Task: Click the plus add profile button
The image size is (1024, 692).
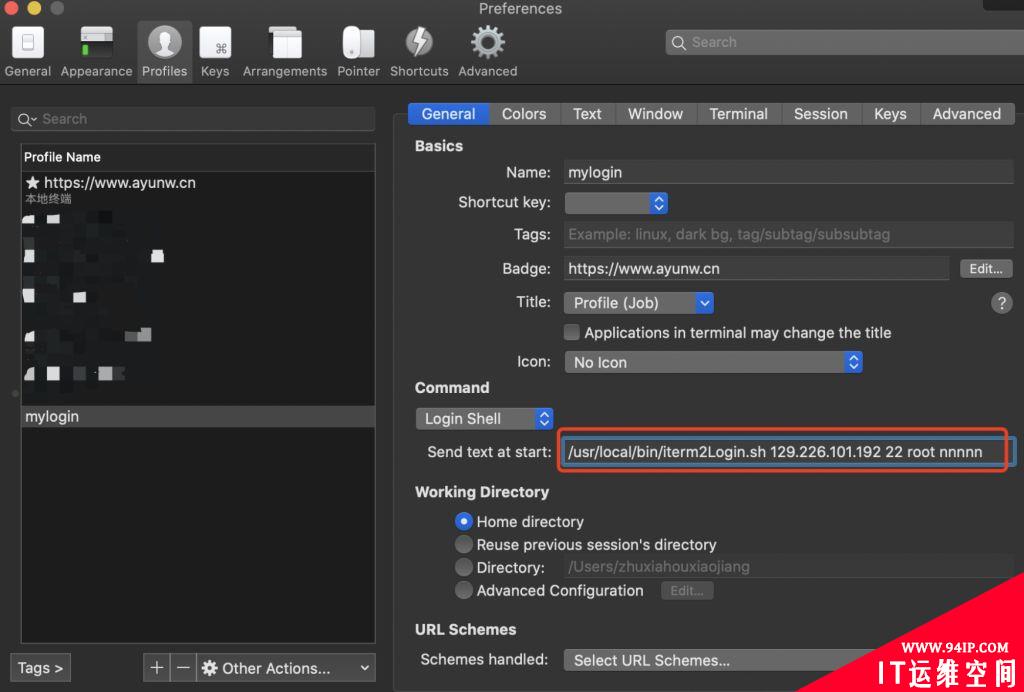Action: 157,668
